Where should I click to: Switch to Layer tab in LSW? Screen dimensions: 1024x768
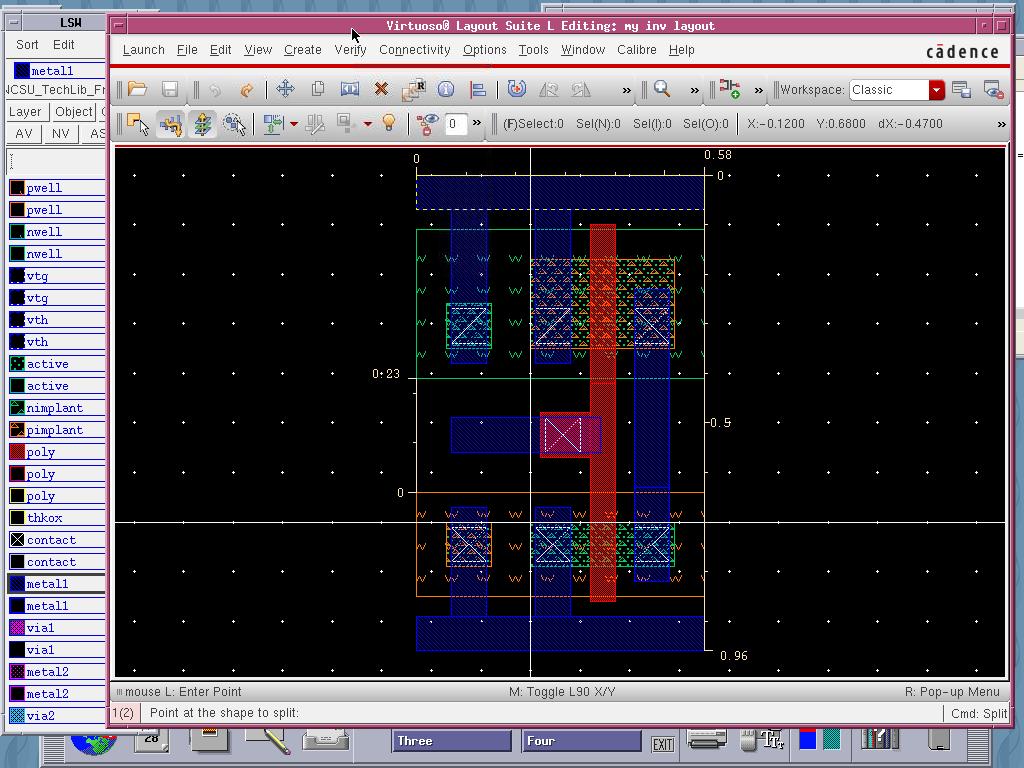pyautogui.click(x=25, y=112)
